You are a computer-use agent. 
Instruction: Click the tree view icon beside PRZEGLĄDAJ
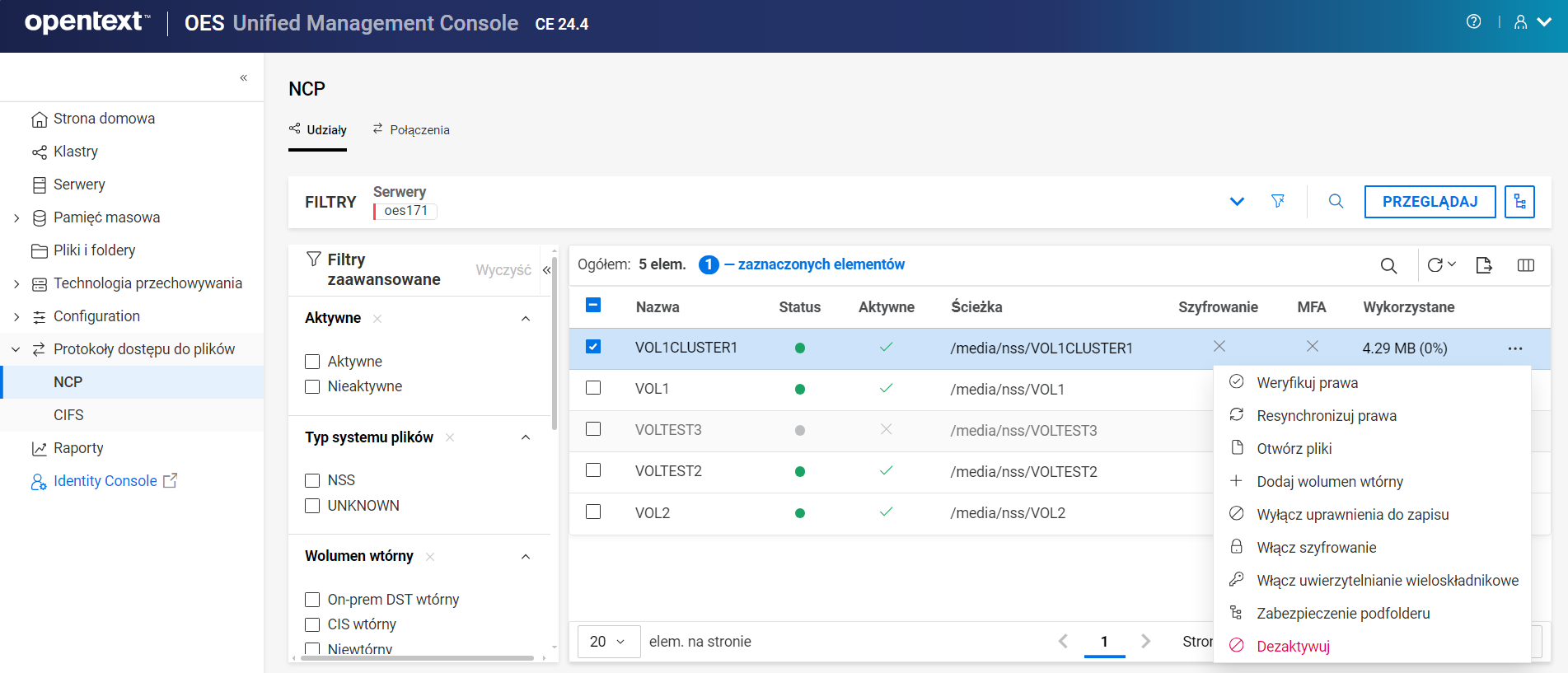point(1519,202)
